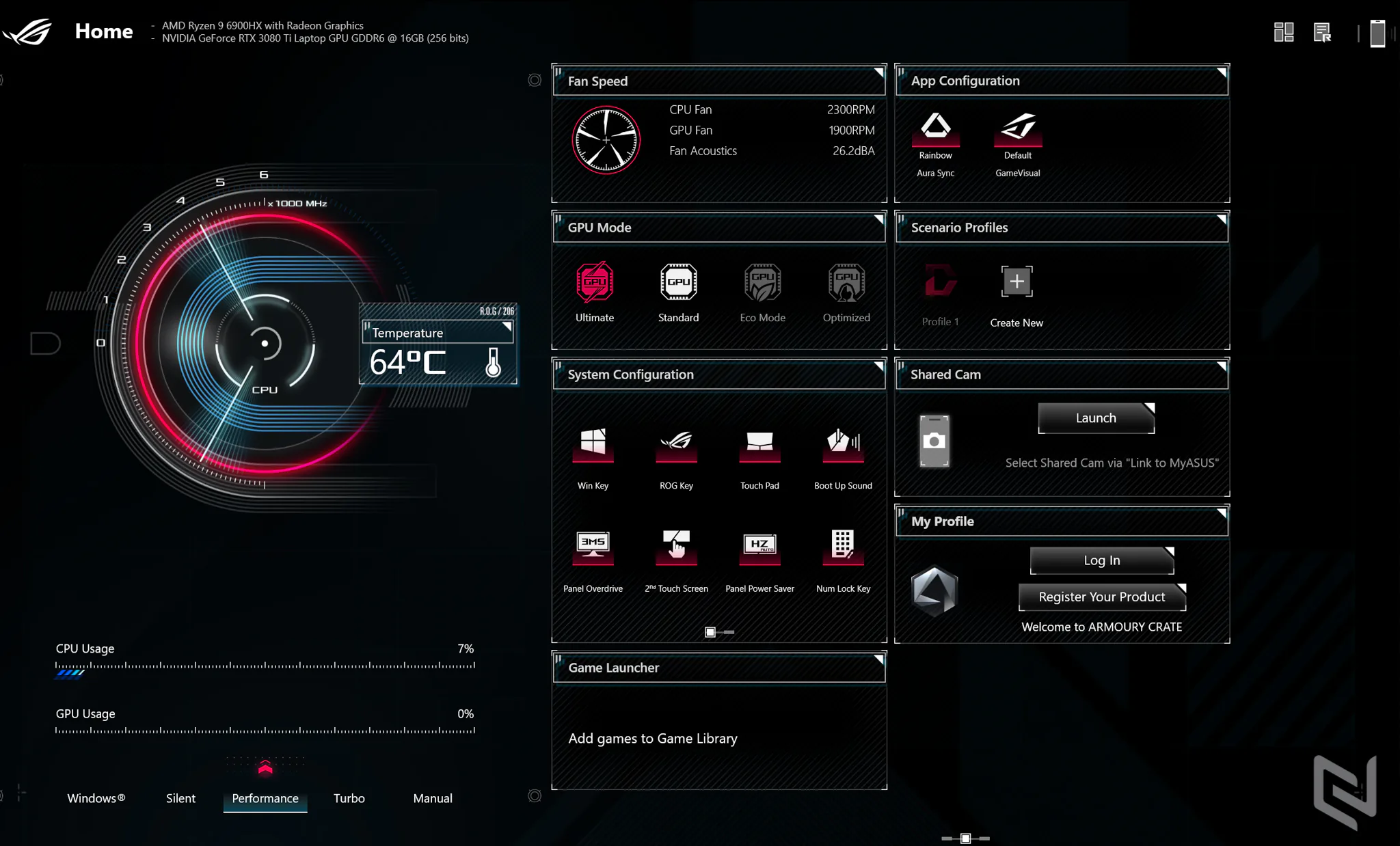This screenshot has width=1400, height=846.
Task: Expand Scenario Profiles panel corner arrow
Action: (1222, 219)
